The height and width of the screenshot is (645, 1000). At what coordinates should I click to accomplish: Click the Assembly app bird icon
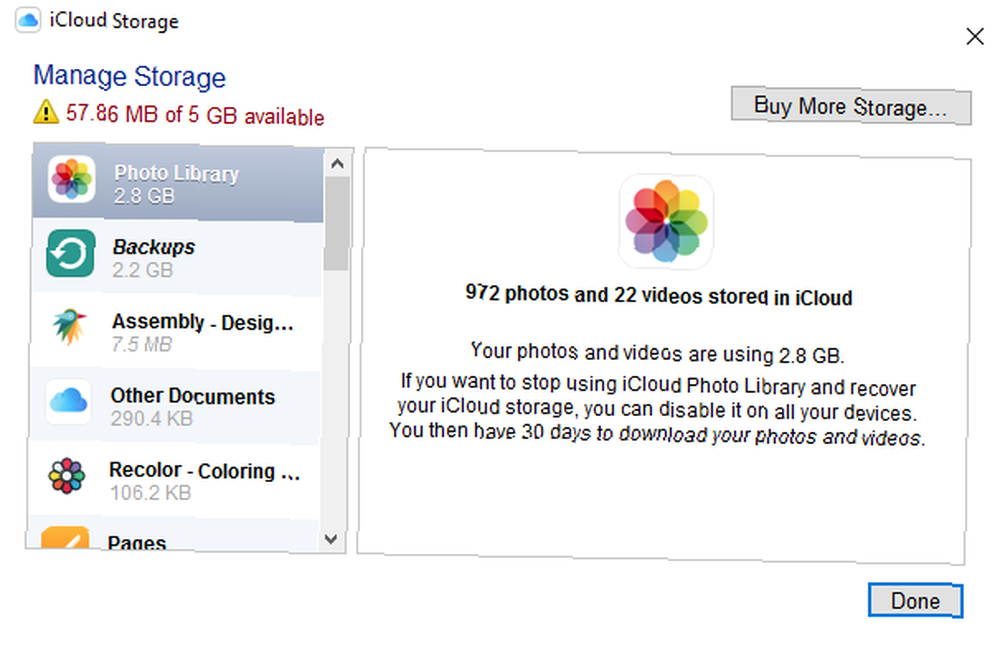69,327
